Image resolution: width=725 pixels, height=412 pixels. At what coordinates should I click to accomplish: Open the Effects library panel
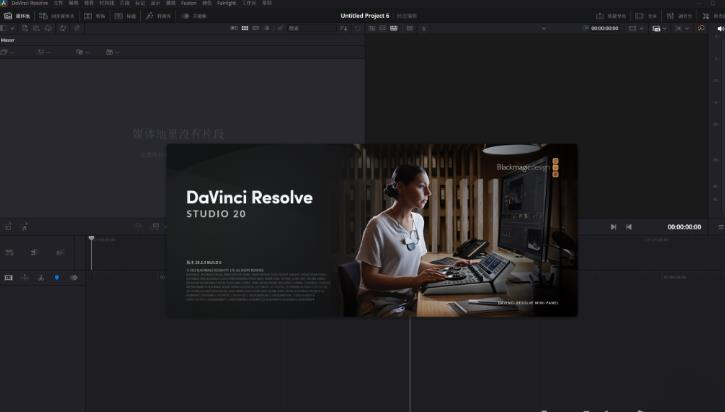click(159, 16)
